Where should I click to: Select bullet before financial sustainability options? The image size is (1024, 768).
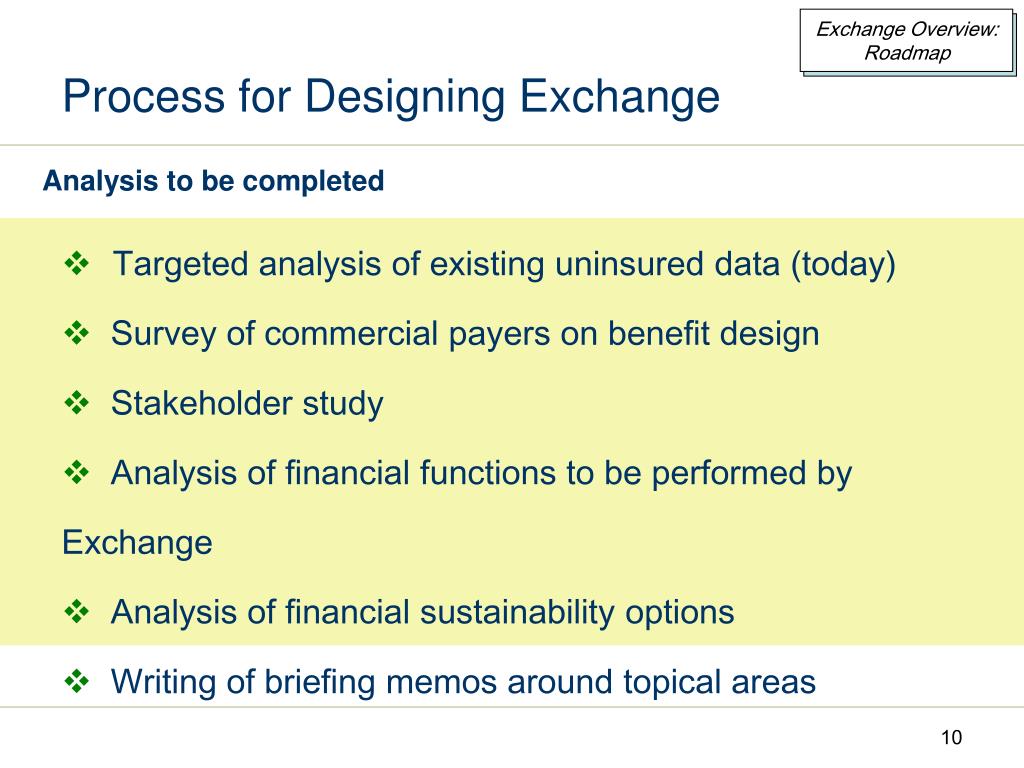pos(77,612)
